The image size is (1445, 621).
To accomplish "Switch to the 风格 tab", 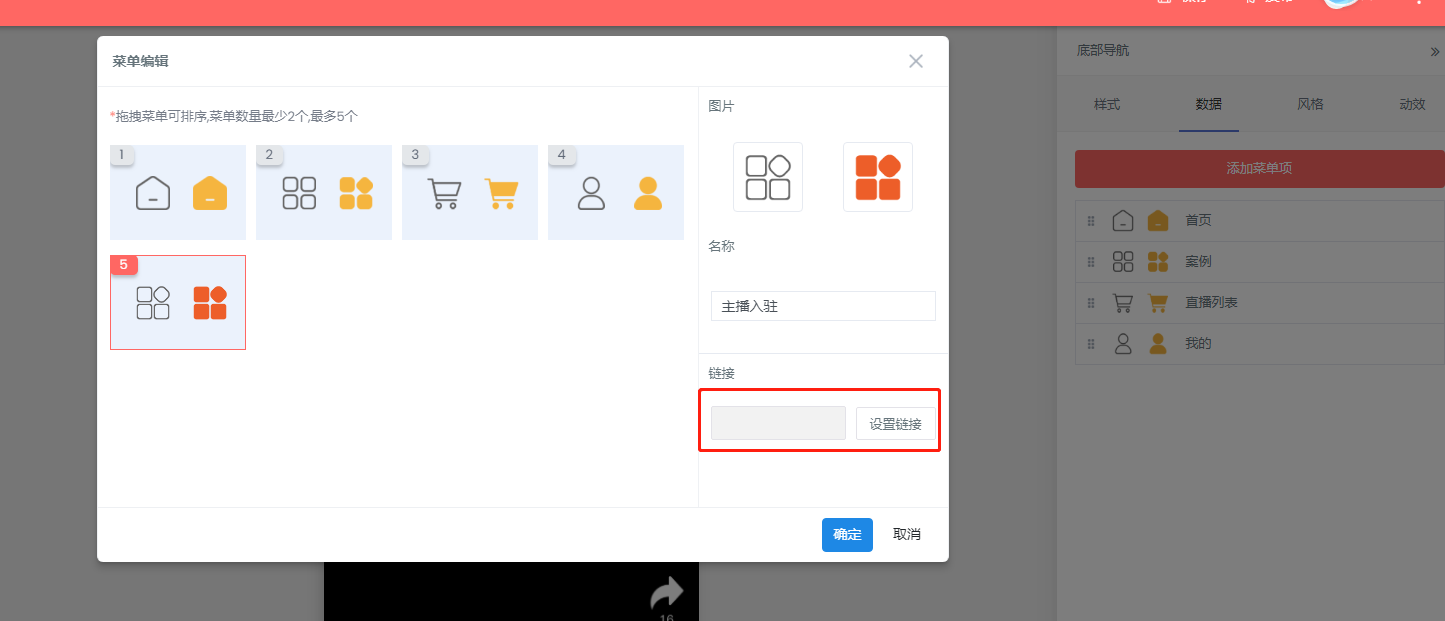I will (1311, 104).
